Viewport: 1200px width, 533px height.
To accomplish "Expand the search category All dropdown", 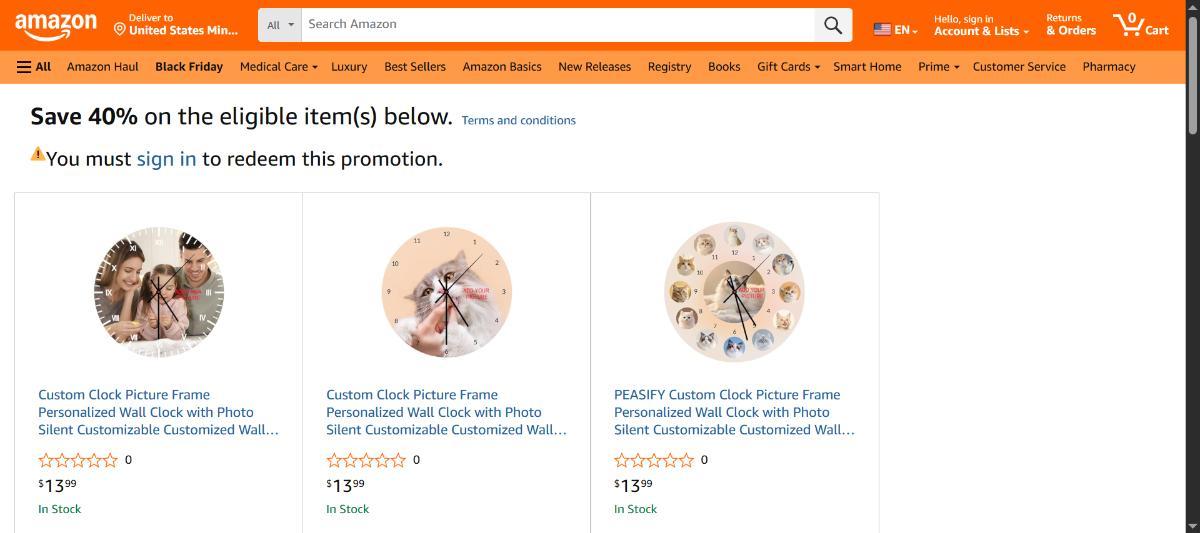I will [x=281, y=25].
